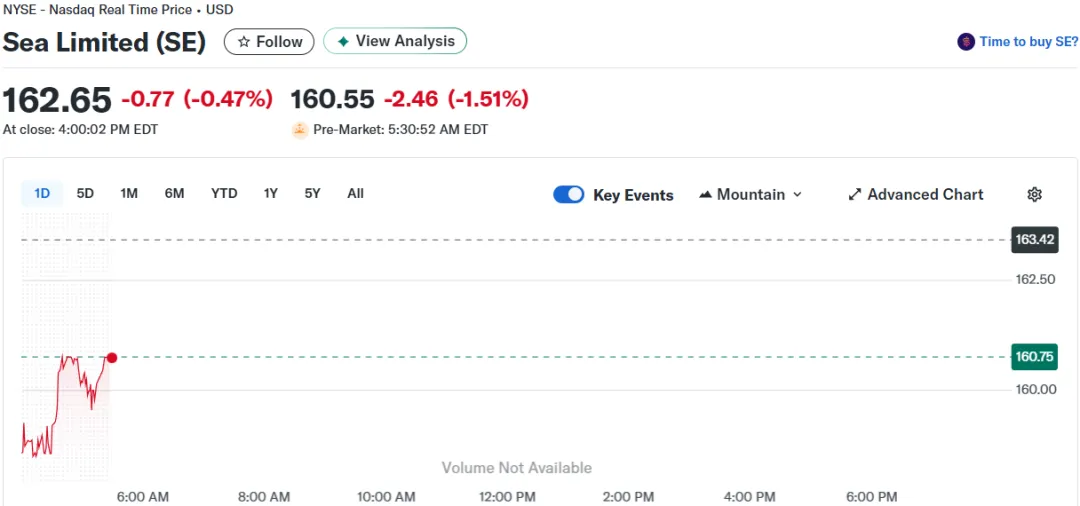
Task: Switch to the 5Y range
Action: coord(312,193)
